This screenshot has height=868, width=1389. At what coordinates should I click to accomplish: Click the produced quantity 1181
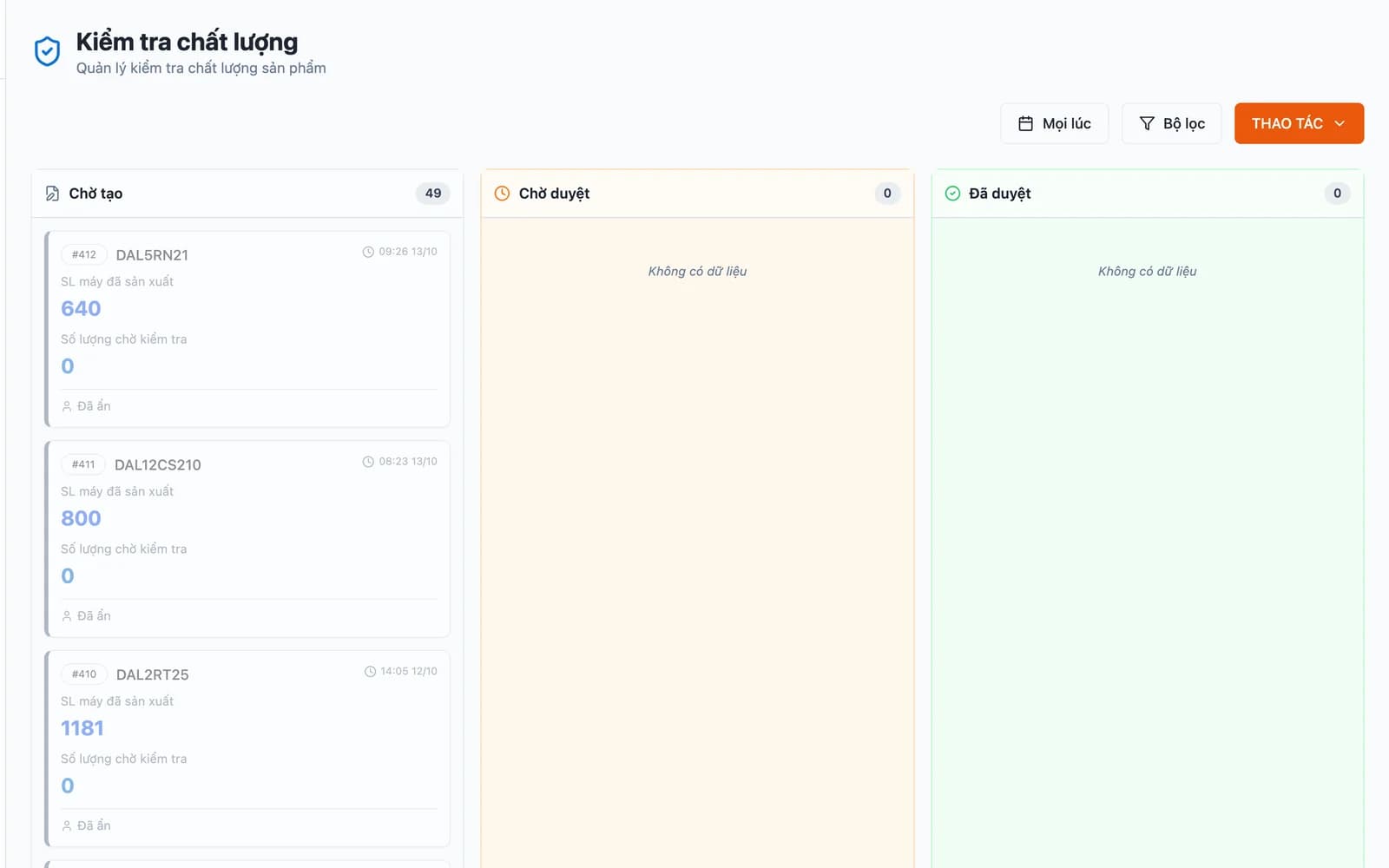pyautogui.click(x=82, y=729)
